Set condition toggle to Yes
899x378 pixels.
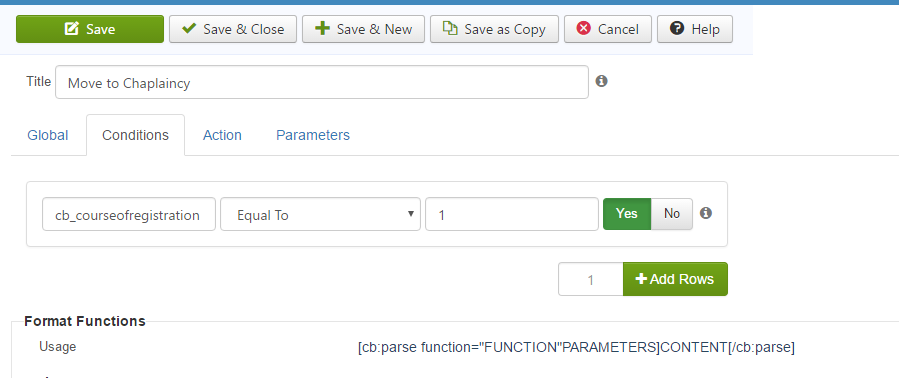(627, 214)
